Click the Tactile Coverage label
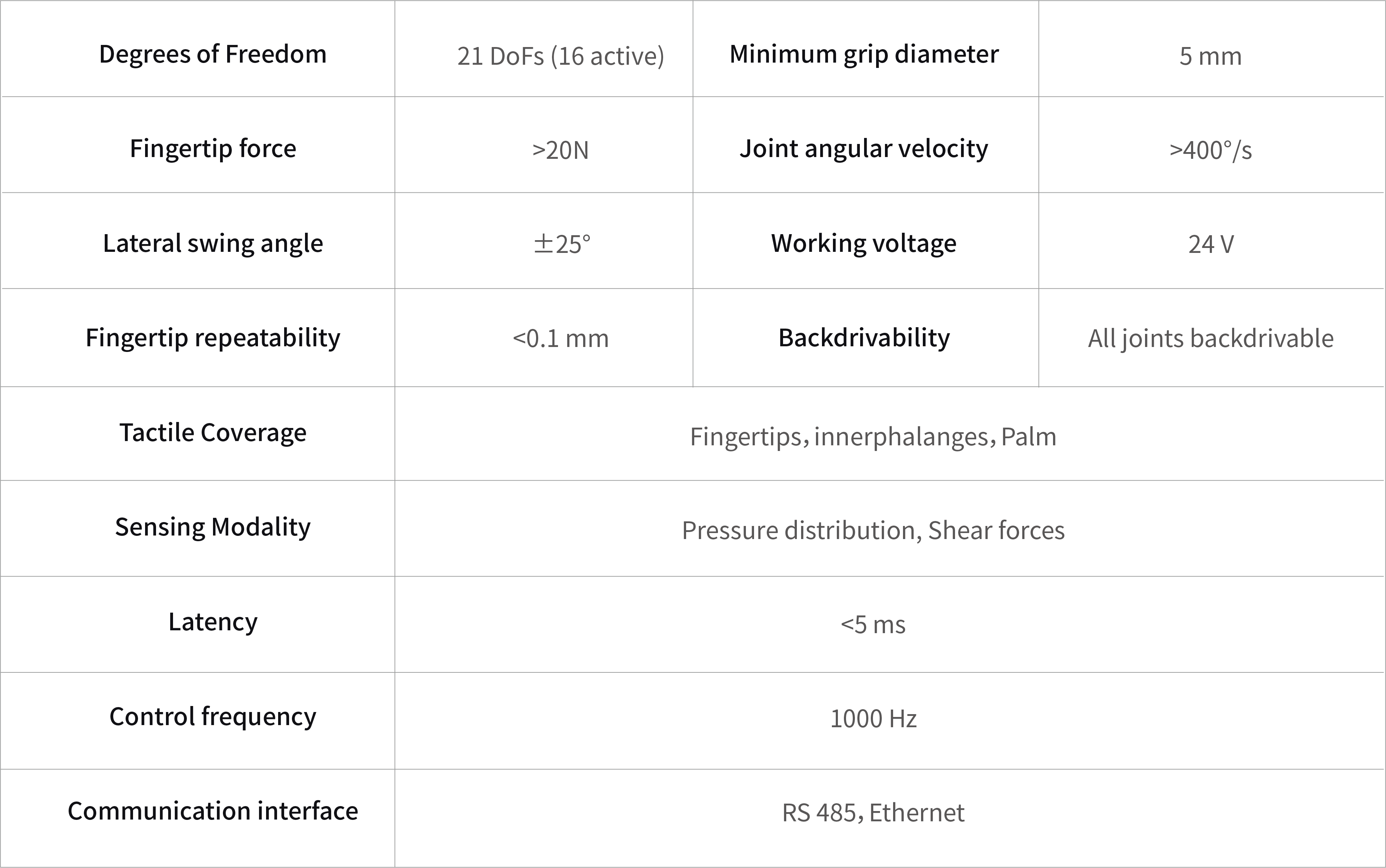1386x868 pixels. point(212,433)
